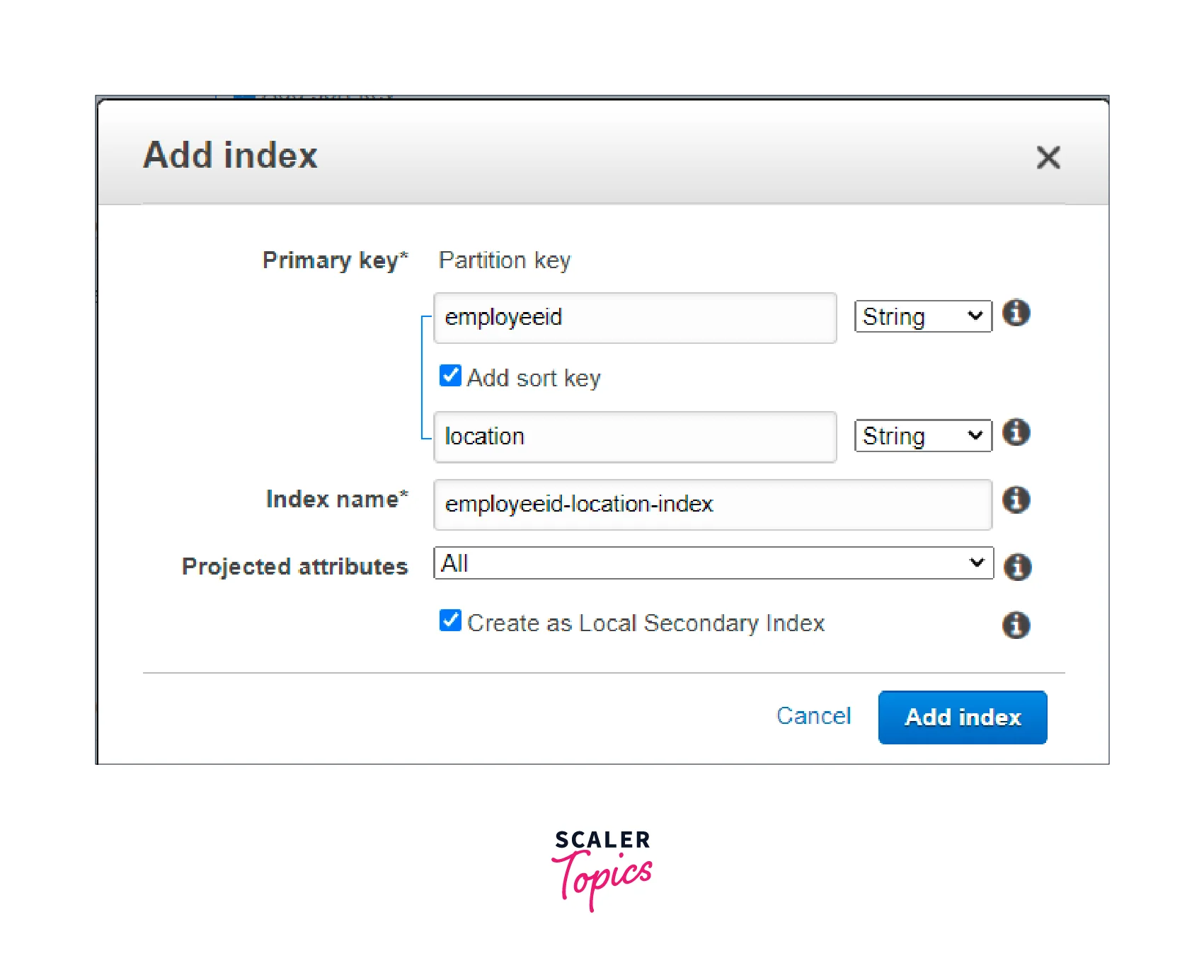
Task: Click info icon next to Index name field
Action: click(x=1016, y=500)
